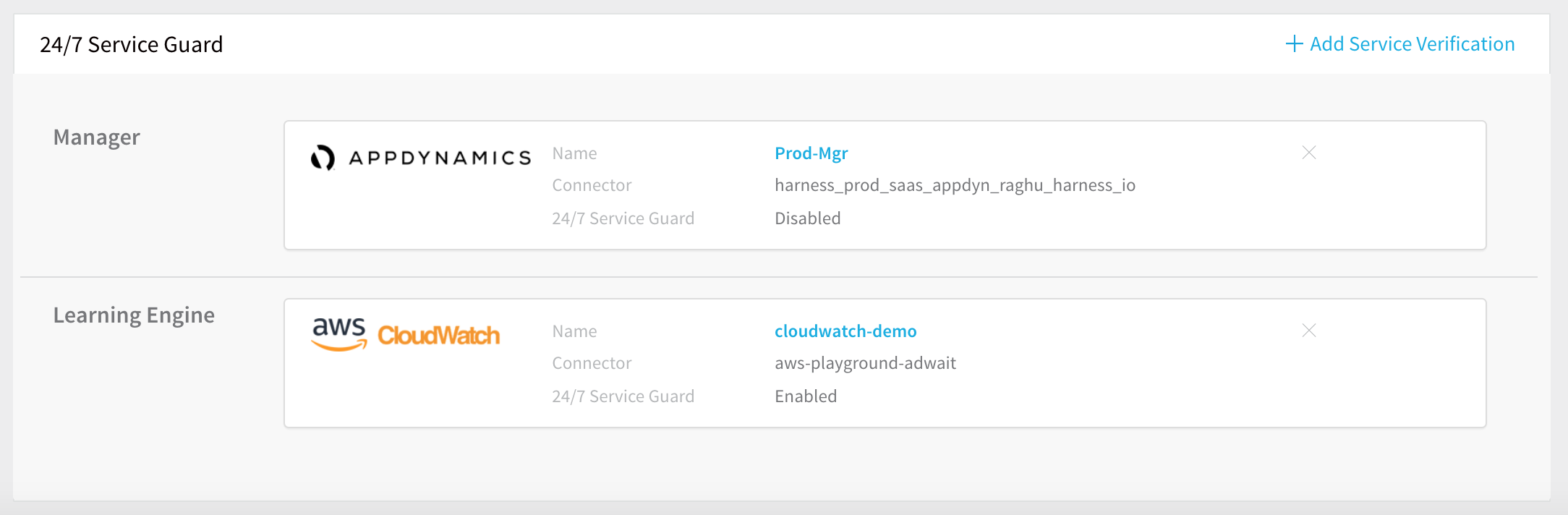Click the Connector label in CloudWatch card

[x=592, y=363]
